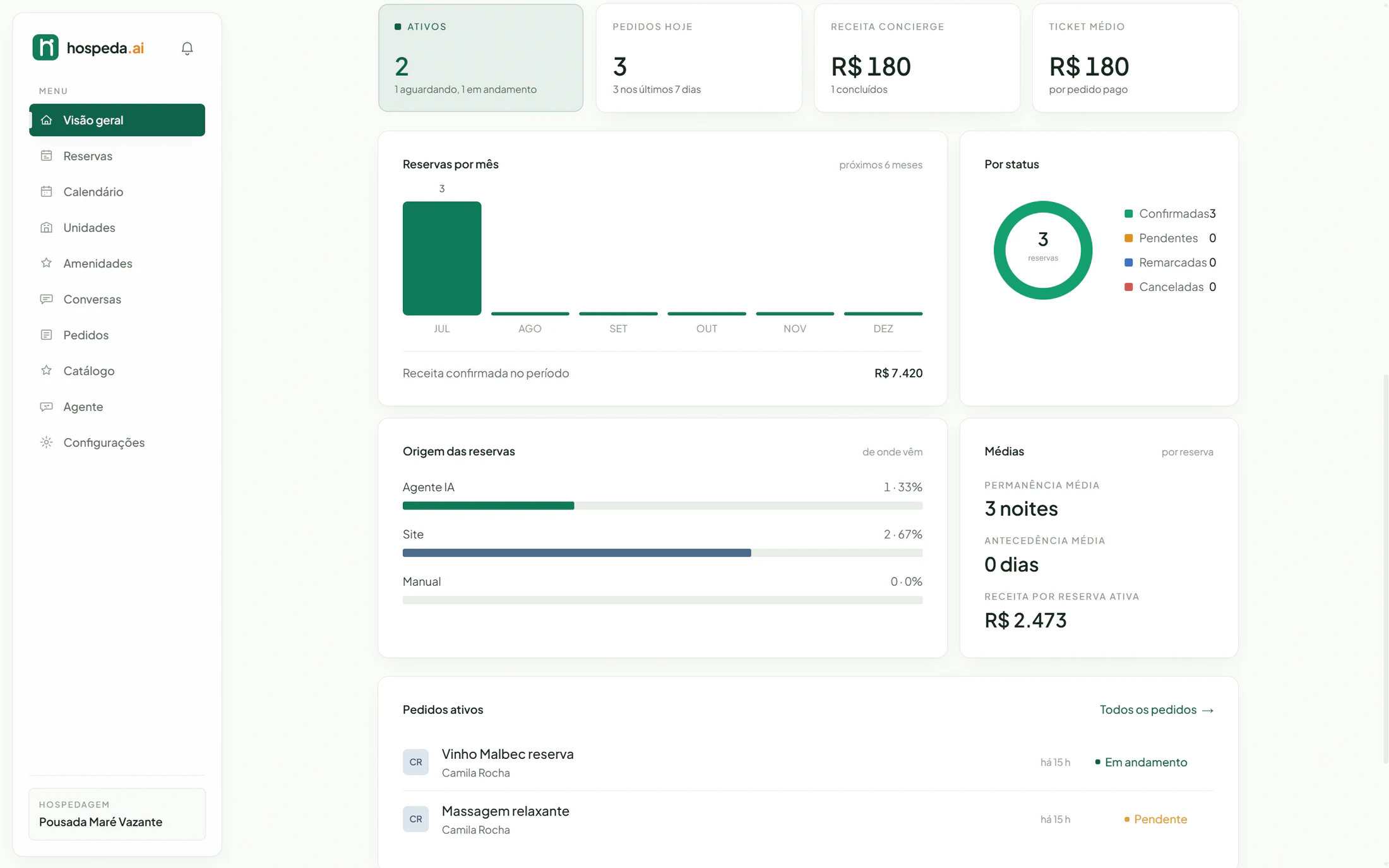Click the Conversas chat icon

tap(46, 299)
